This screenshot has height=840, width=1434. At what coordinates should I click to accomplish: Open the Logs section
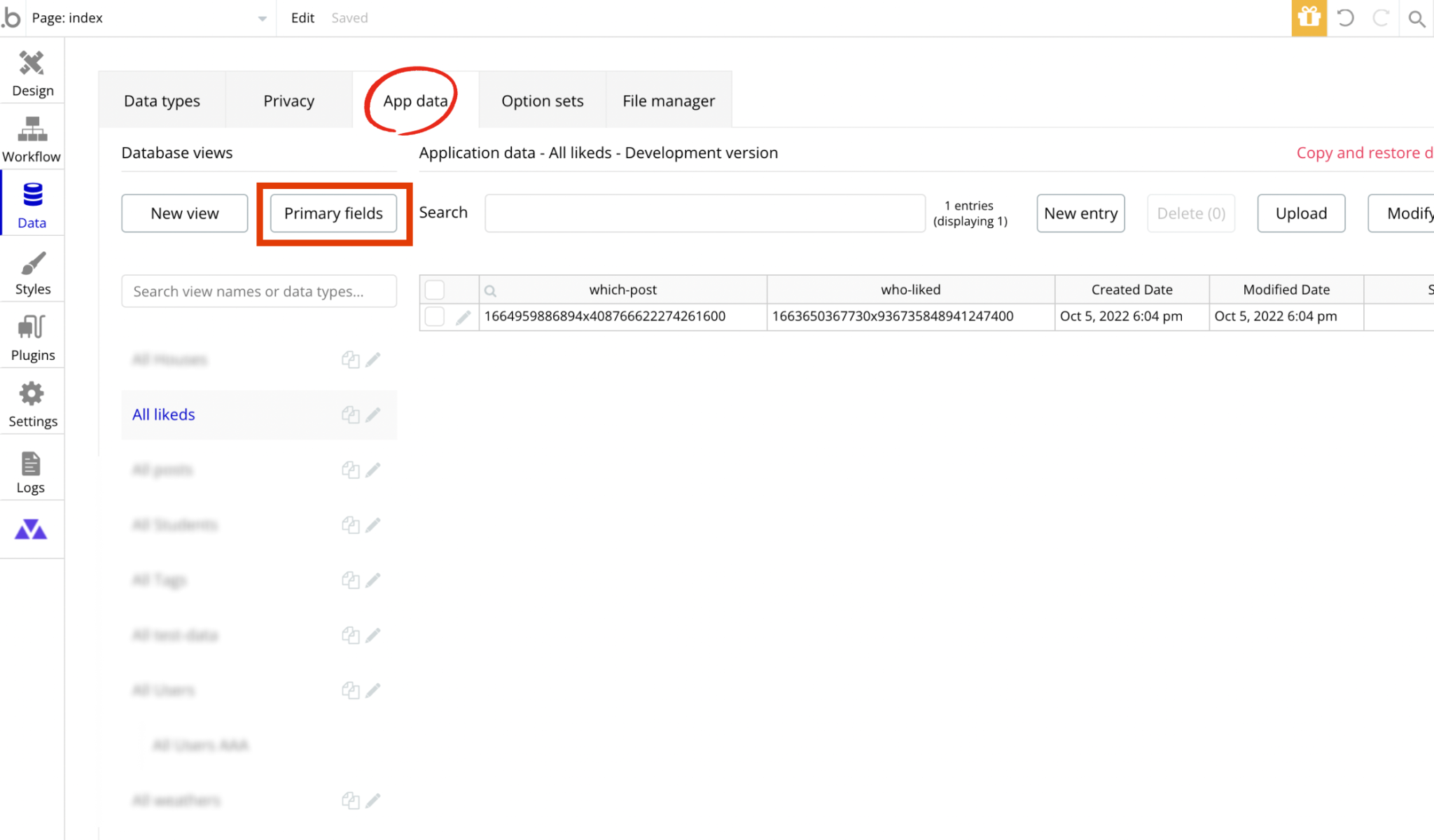coord(31,470)
